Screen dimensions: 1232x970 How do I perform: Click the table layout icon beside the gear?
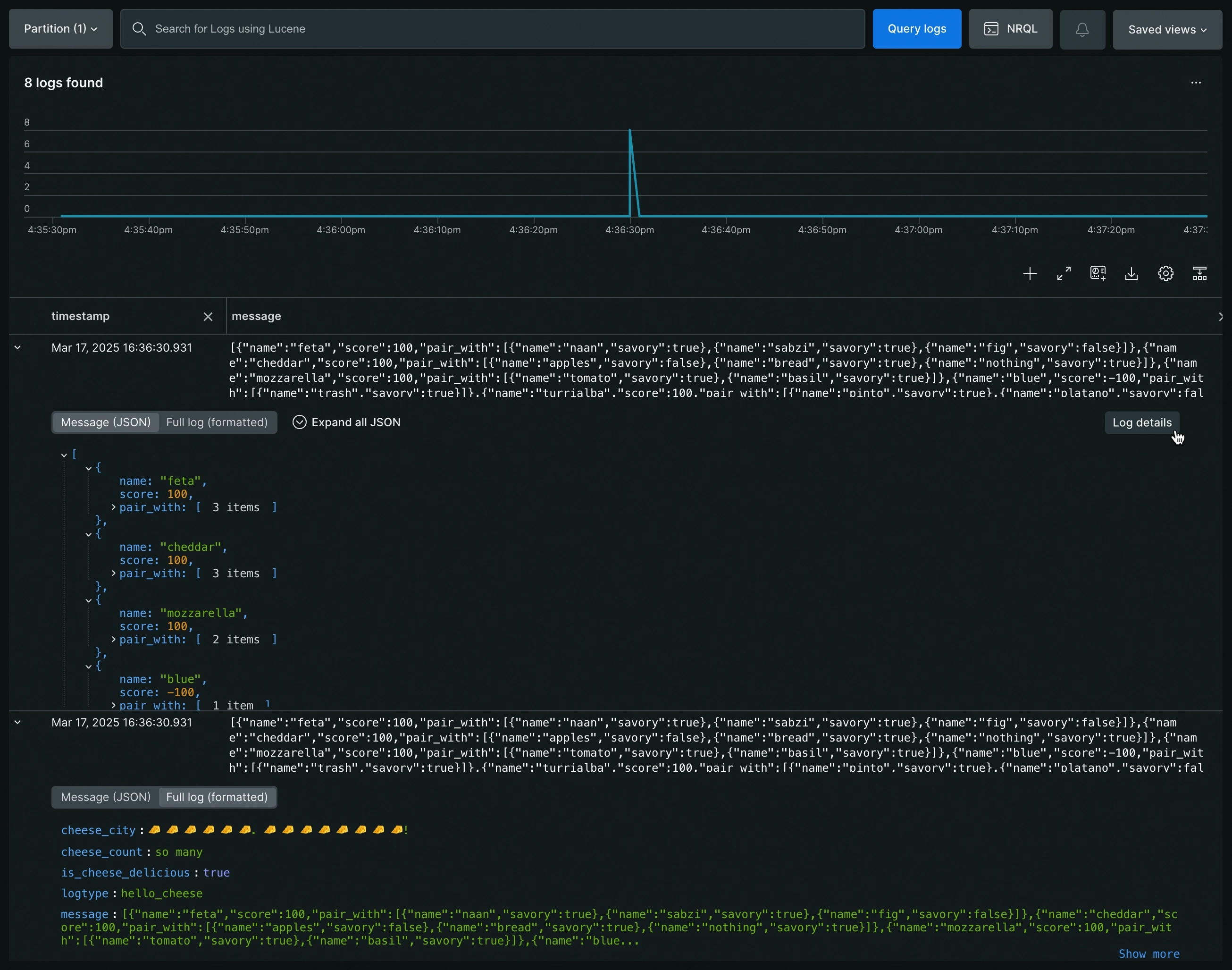point(1199,274)
